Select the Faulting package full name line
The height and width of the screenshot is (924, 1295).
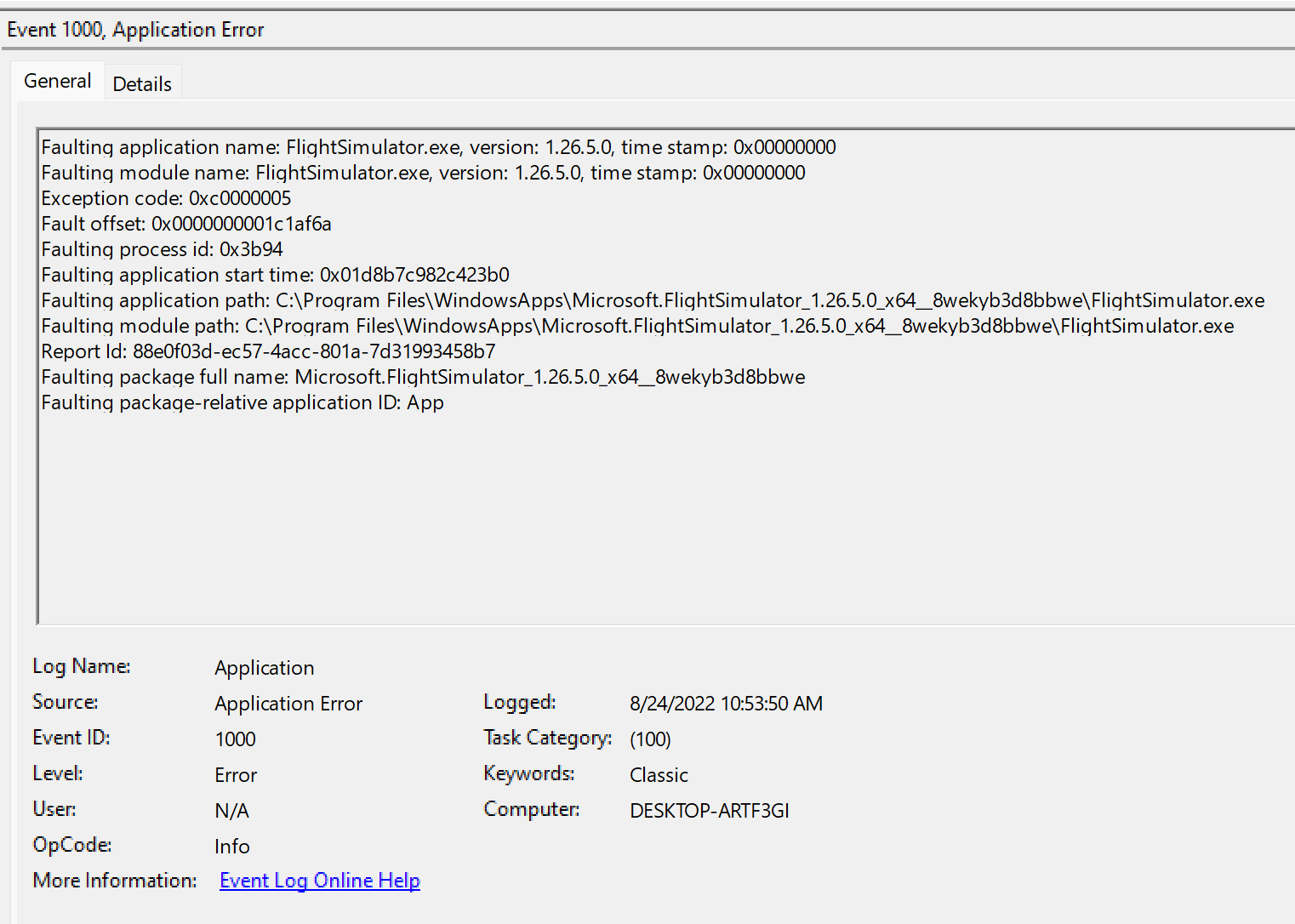click(x=423, y=376)
